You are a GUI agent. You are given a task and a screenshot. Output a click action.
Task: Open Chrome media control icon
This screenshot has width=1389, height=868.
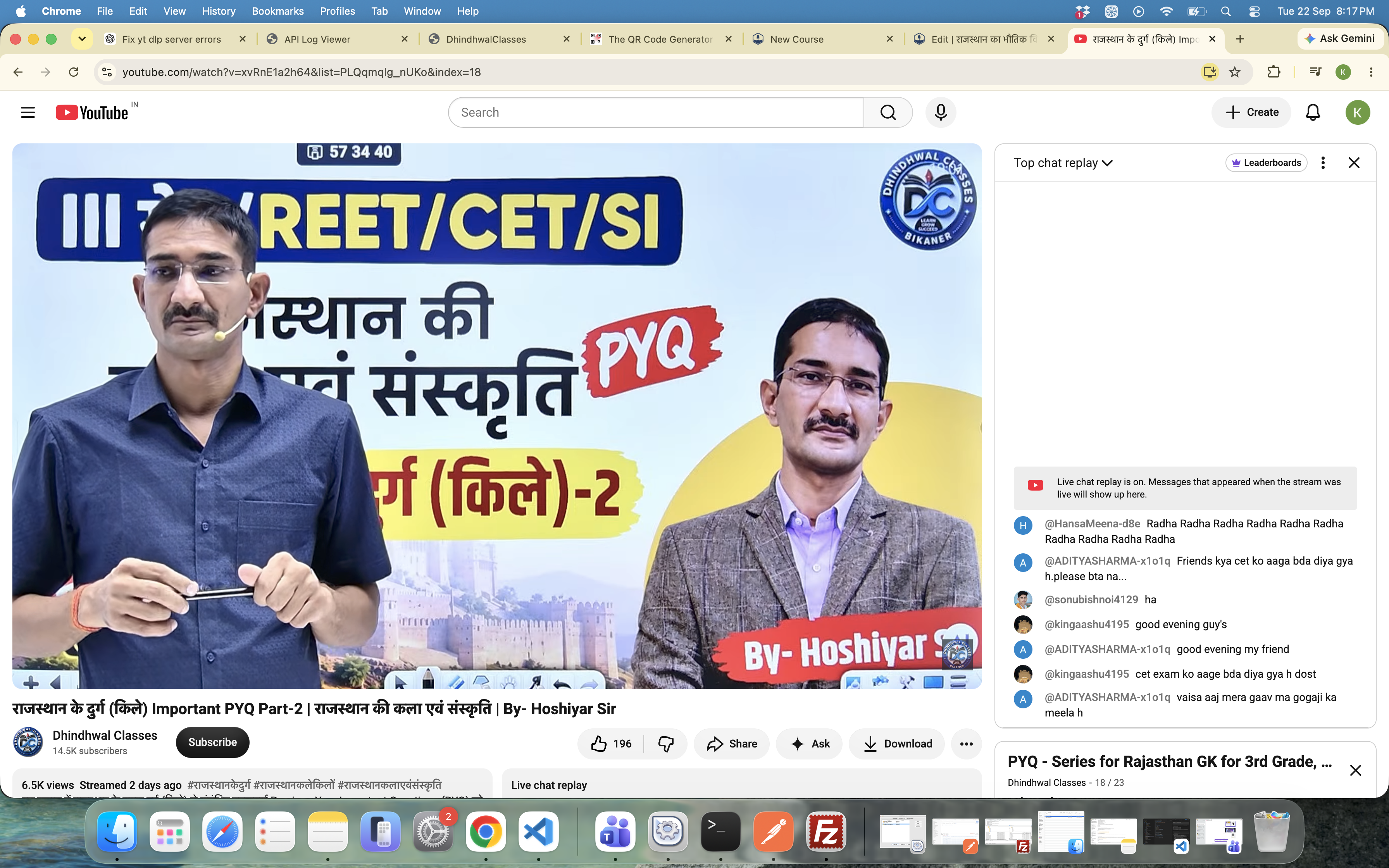coord(1315,72)
